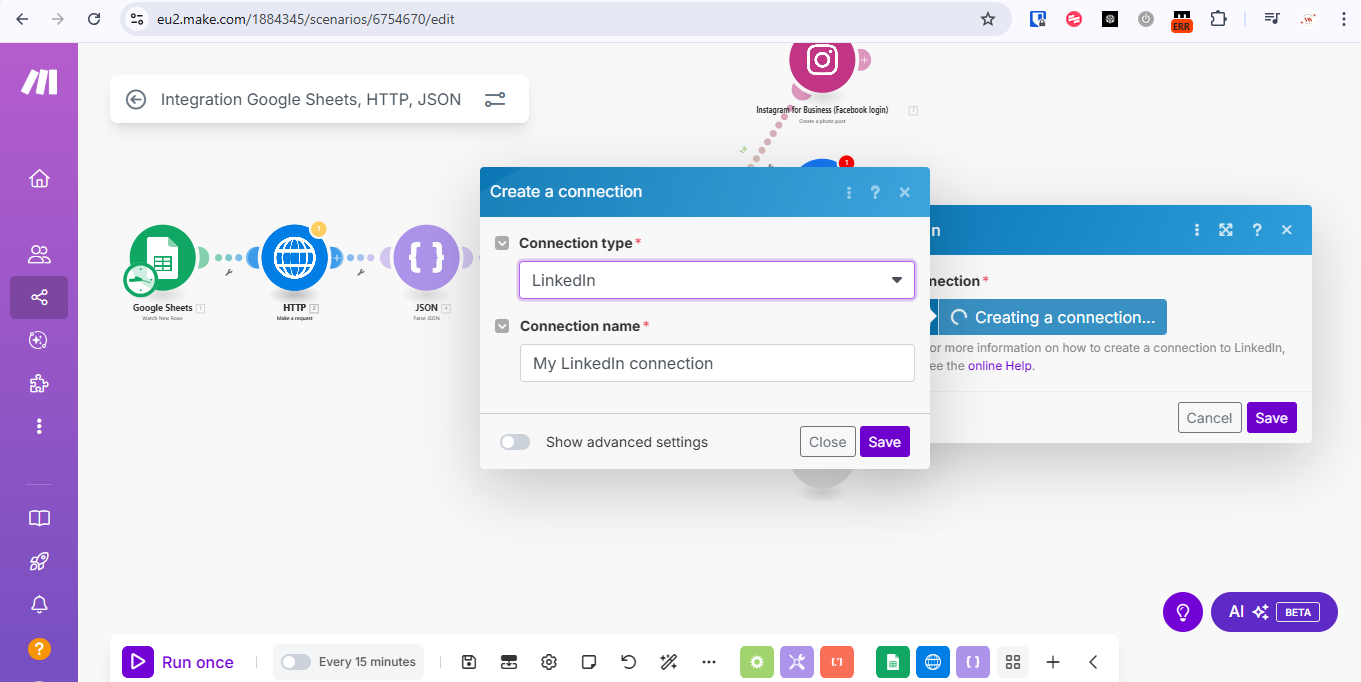Screen dimensions: 1361x682
Task: Open the scenario inputs icon in bottom toolbar
Action: pos(509,662)
